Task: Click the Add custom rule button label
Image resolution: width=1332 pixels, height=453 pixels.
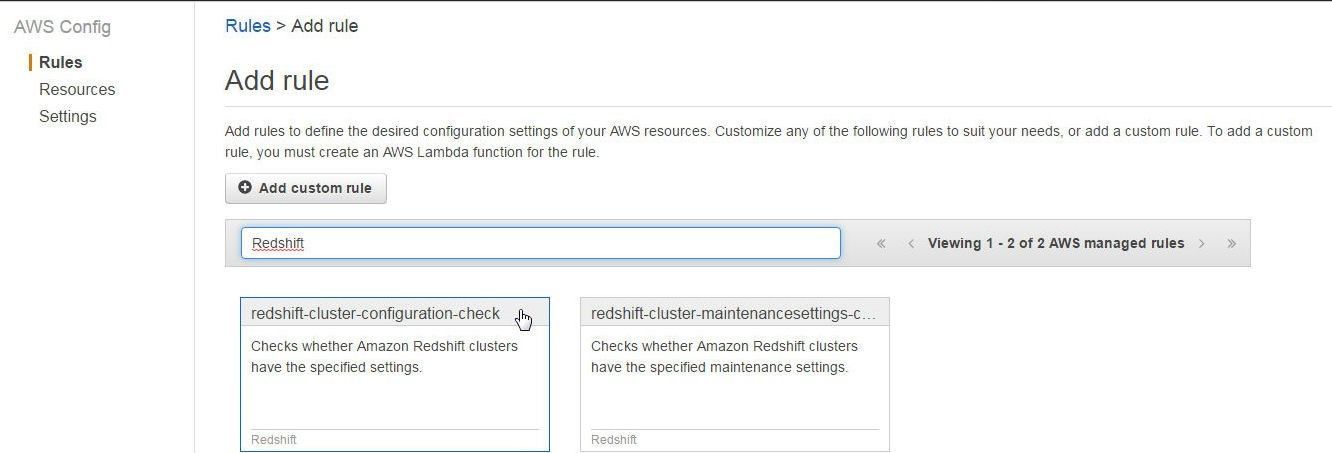Action: click(x=315, y=188)
